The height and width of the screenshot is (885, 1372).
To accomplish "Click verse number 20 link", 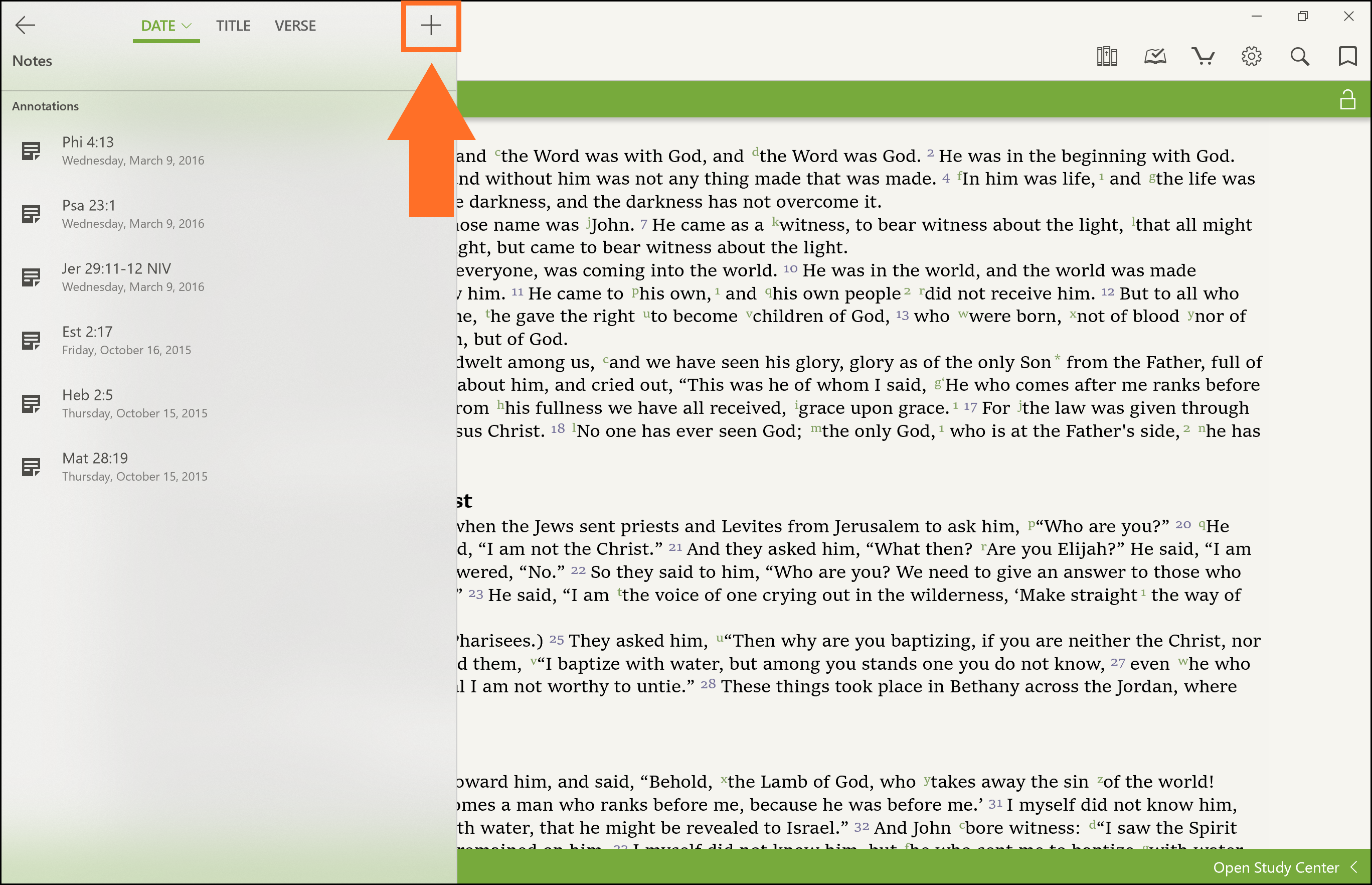I will [x=1182, y=524].
